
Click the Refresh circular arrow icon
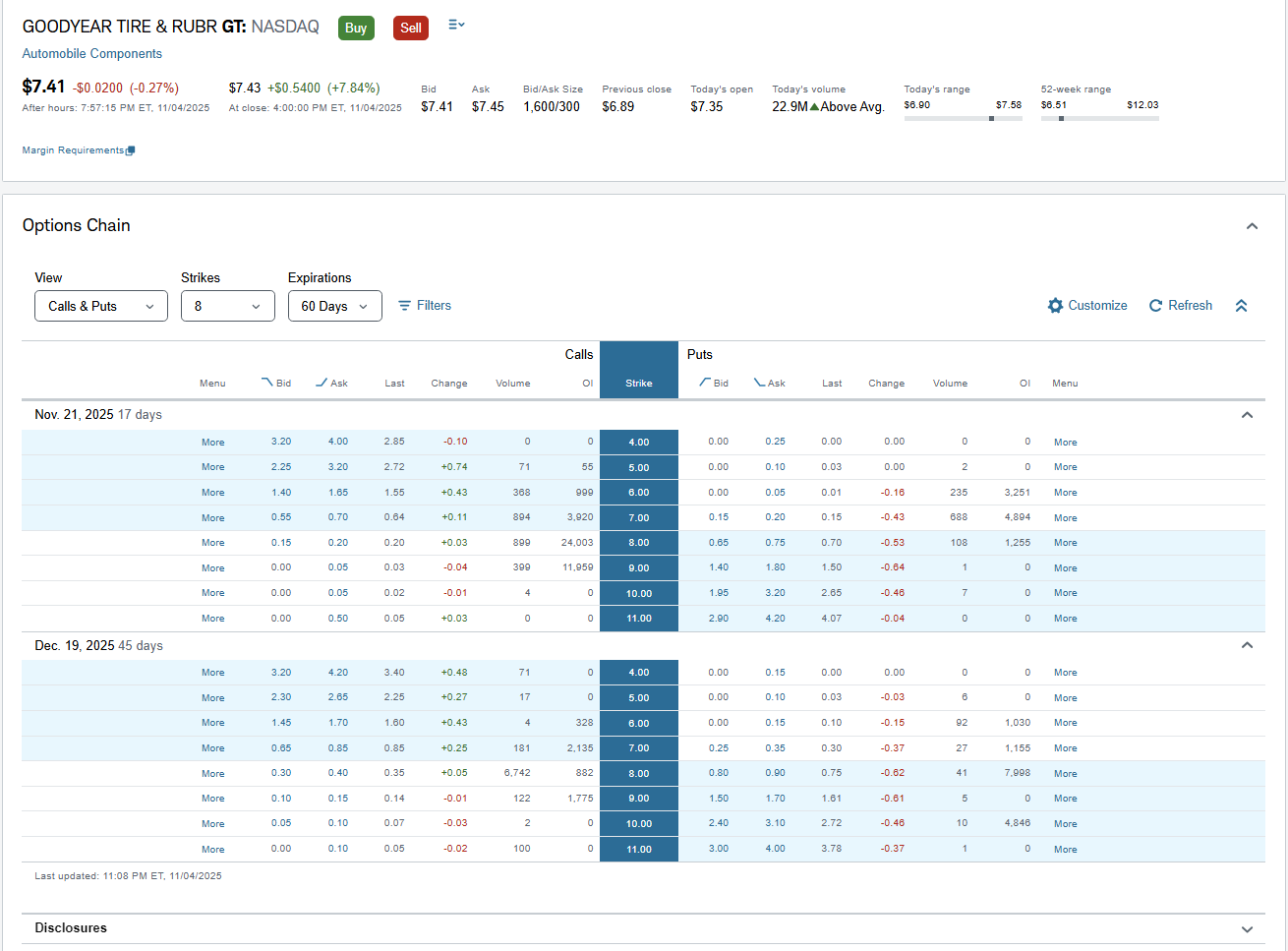point(1156,306)
